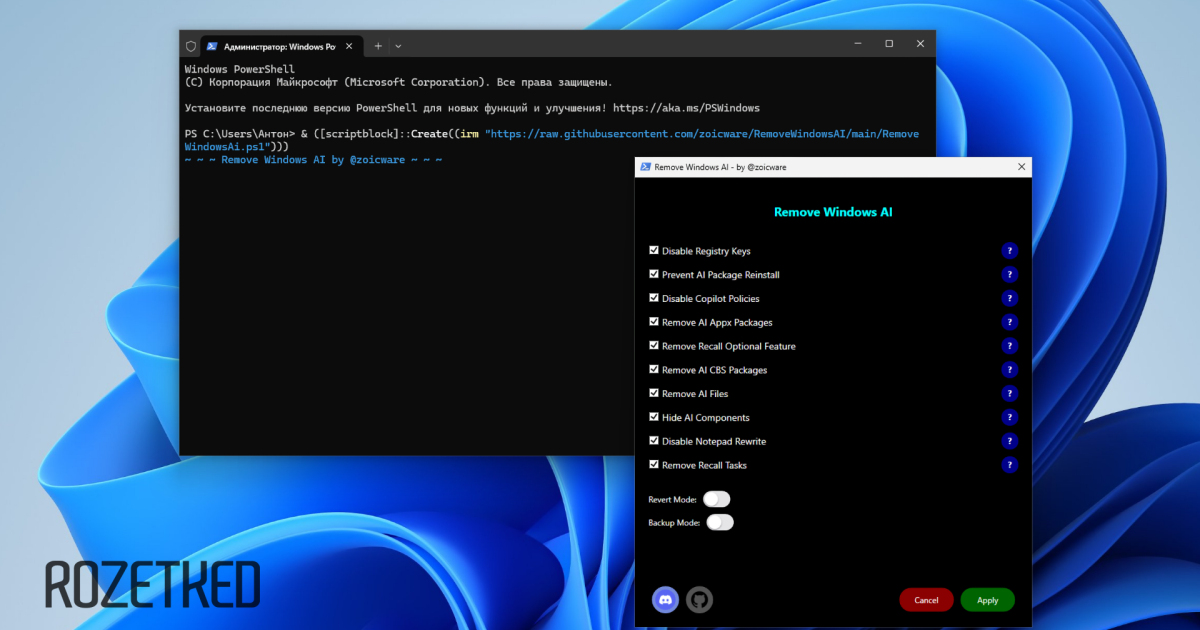Show help for Prevent AI Package Reinstall
The width and height of the screenshot is (1200, 630).
coord(1009,275)
